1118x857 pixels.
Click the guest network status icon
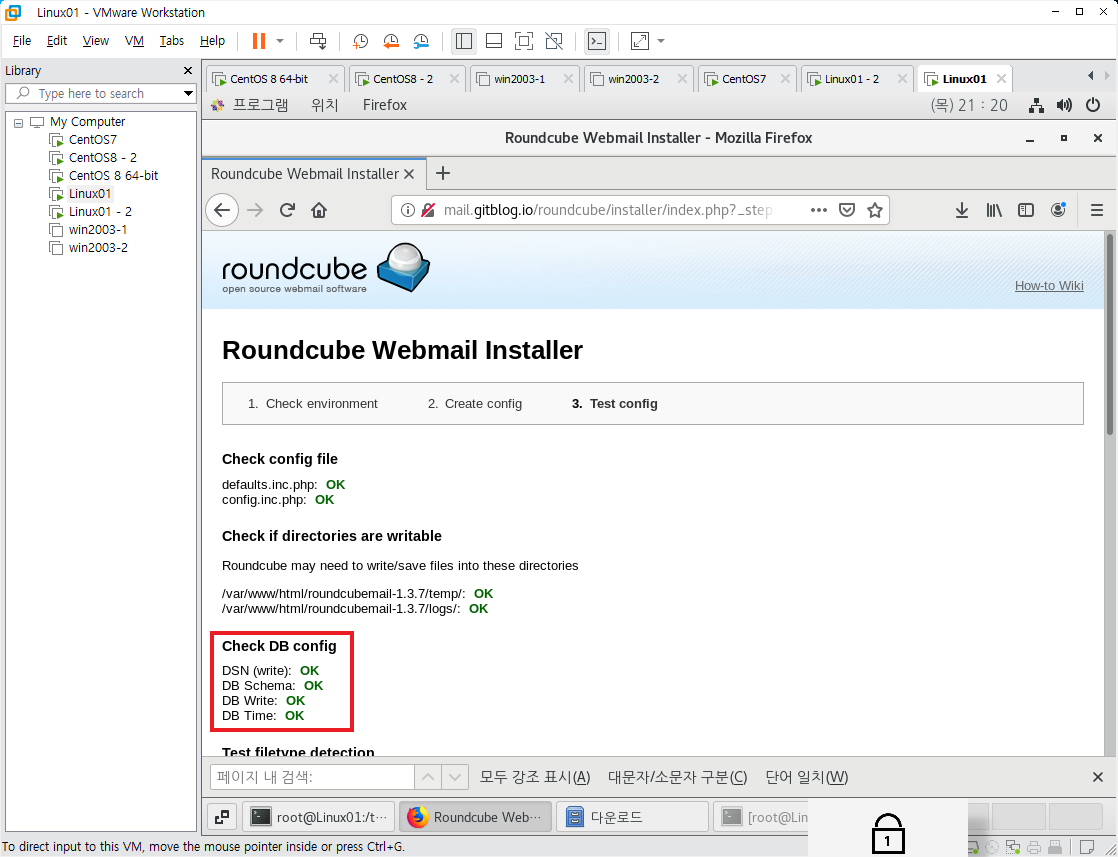click(1036, 106)
